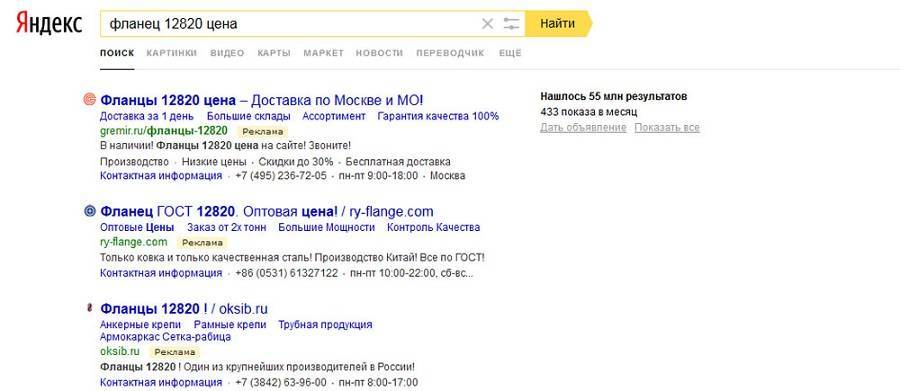Click the gremir.ru favicon beside first ad

coord(89,100)
